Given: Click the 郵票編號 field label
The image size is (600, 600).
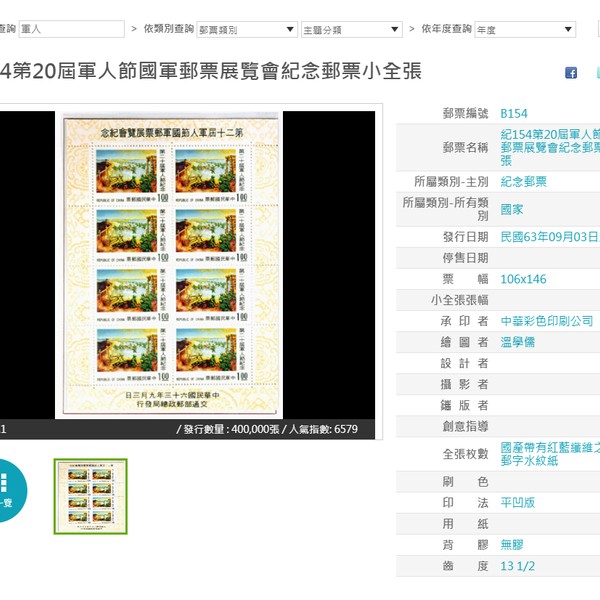Looking at the screenshot, I should [x=465, y=114].
